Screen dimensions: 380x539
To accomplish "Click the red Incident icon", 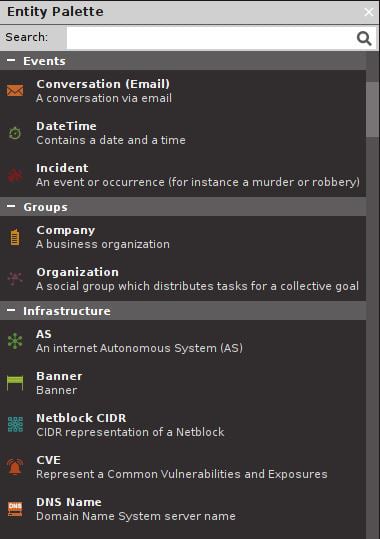I will point(15,175).
